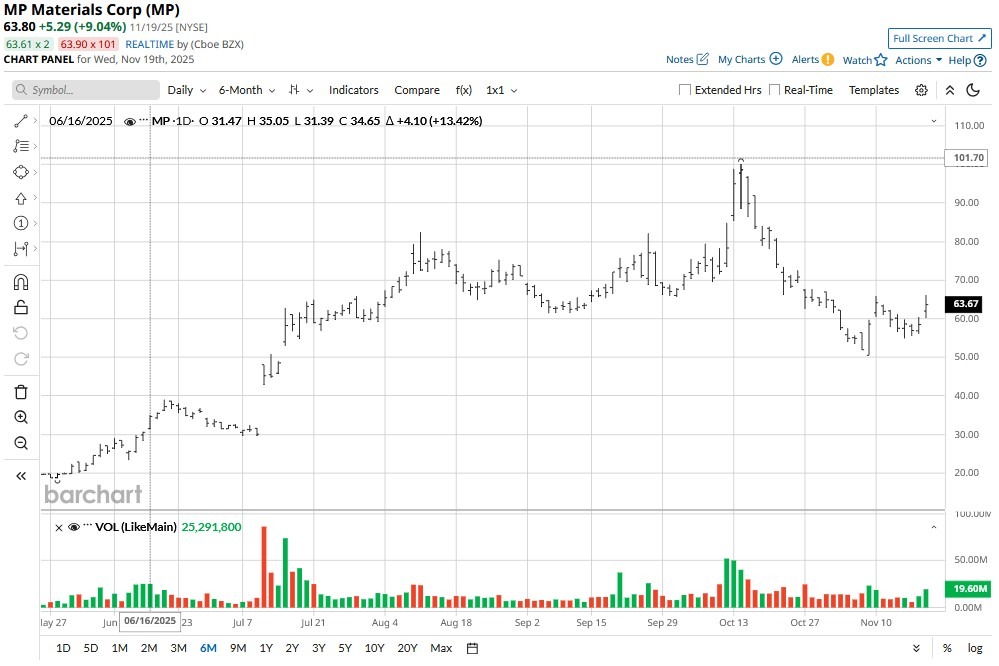Open the Compare menu

tap(417, 90)
